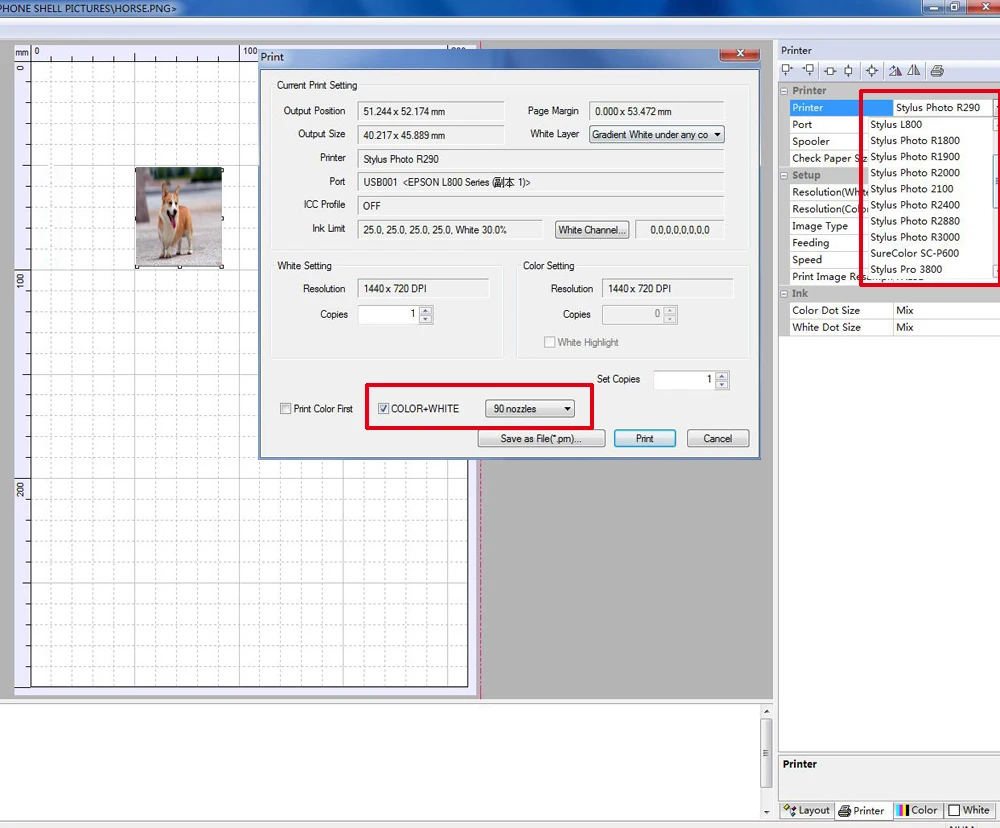This screenshot has width=1000, height=828.
Task: Click the White Channel button
Action: point(592,230)
